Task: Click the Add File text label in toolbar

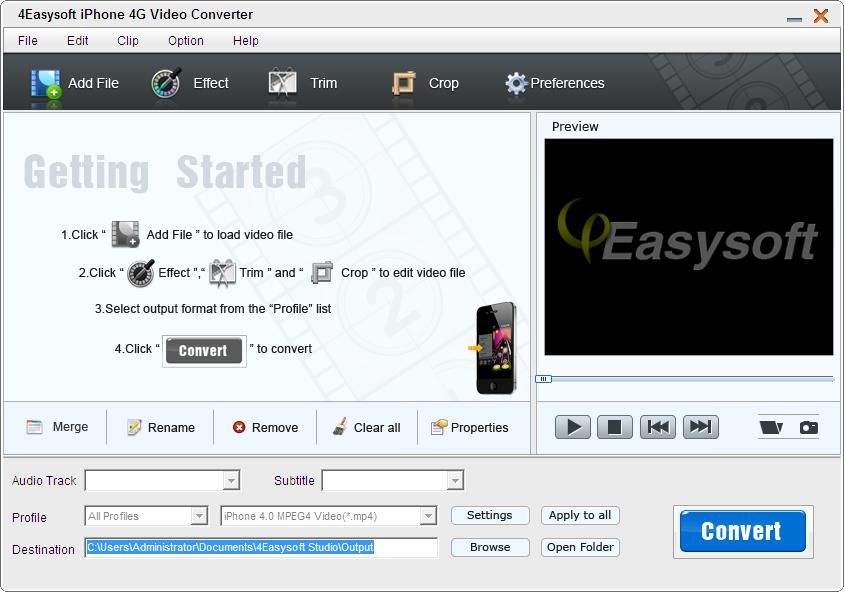Action: (93, 83)
